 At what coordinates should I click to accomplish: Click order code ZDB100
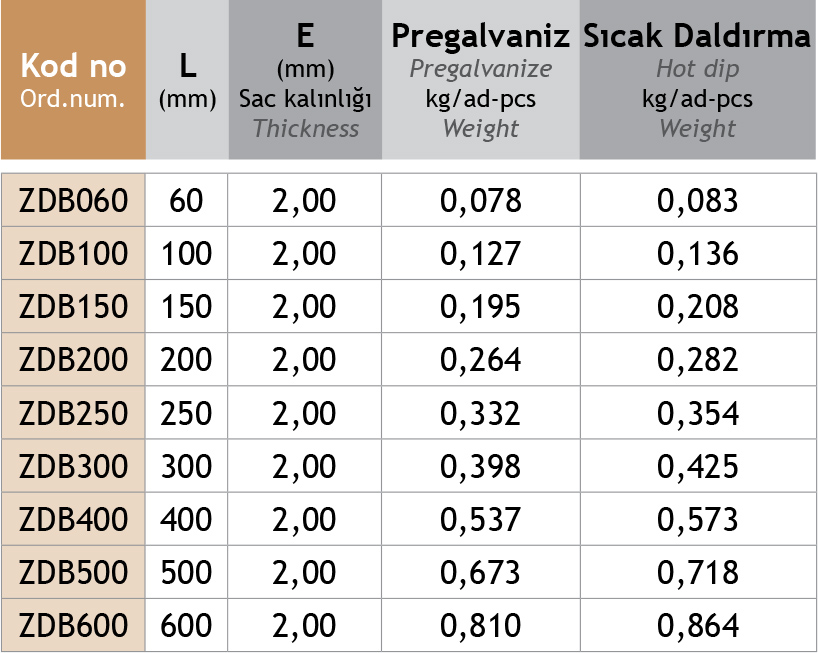point(74,254)
